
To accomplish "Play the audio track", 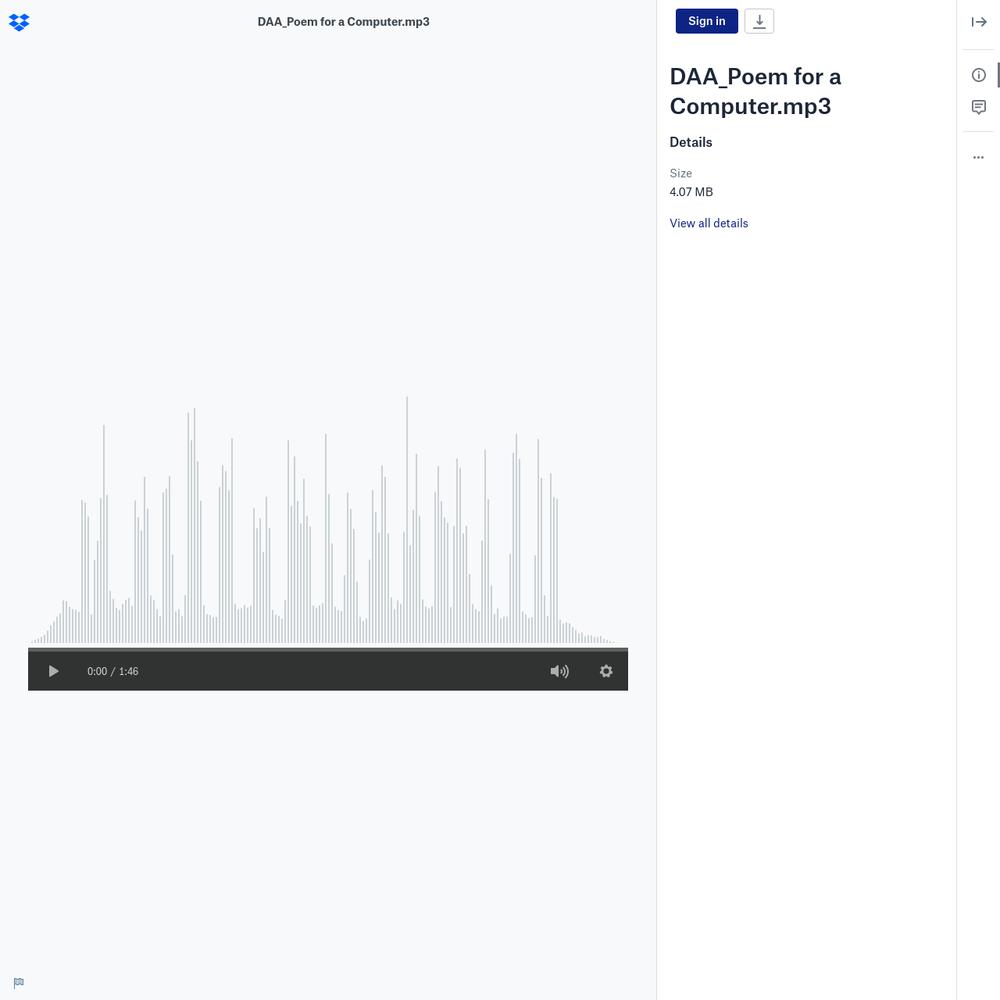I will tap(54, 671).
